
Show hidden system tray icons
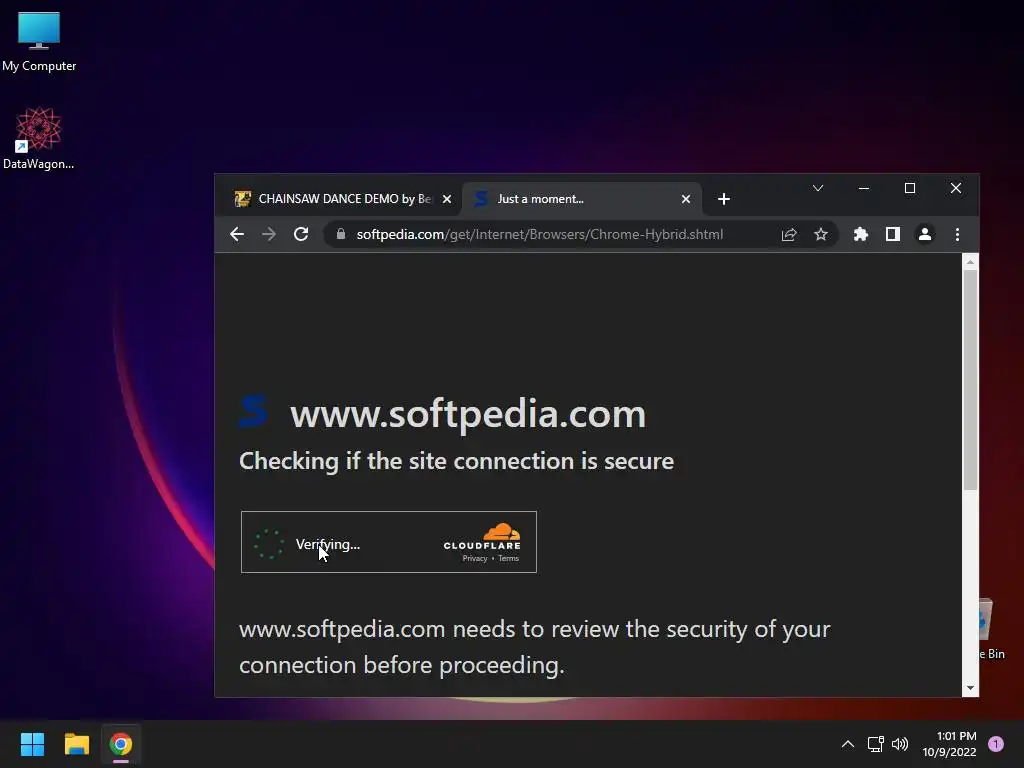pos(848,744)
